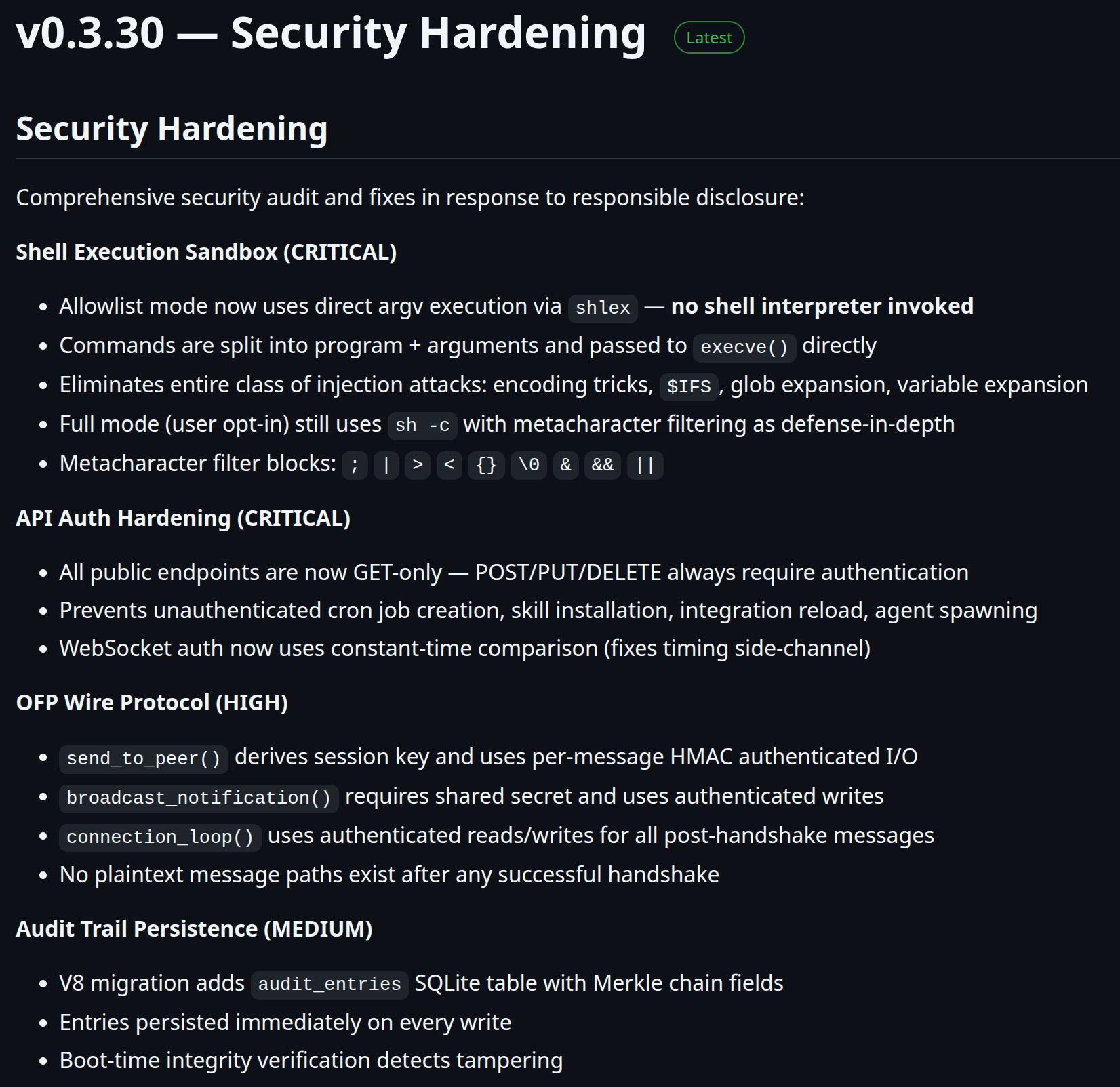Click the $IFS inline code snippet
This screenshot has width=1120, height=1087.
point(688,387)
